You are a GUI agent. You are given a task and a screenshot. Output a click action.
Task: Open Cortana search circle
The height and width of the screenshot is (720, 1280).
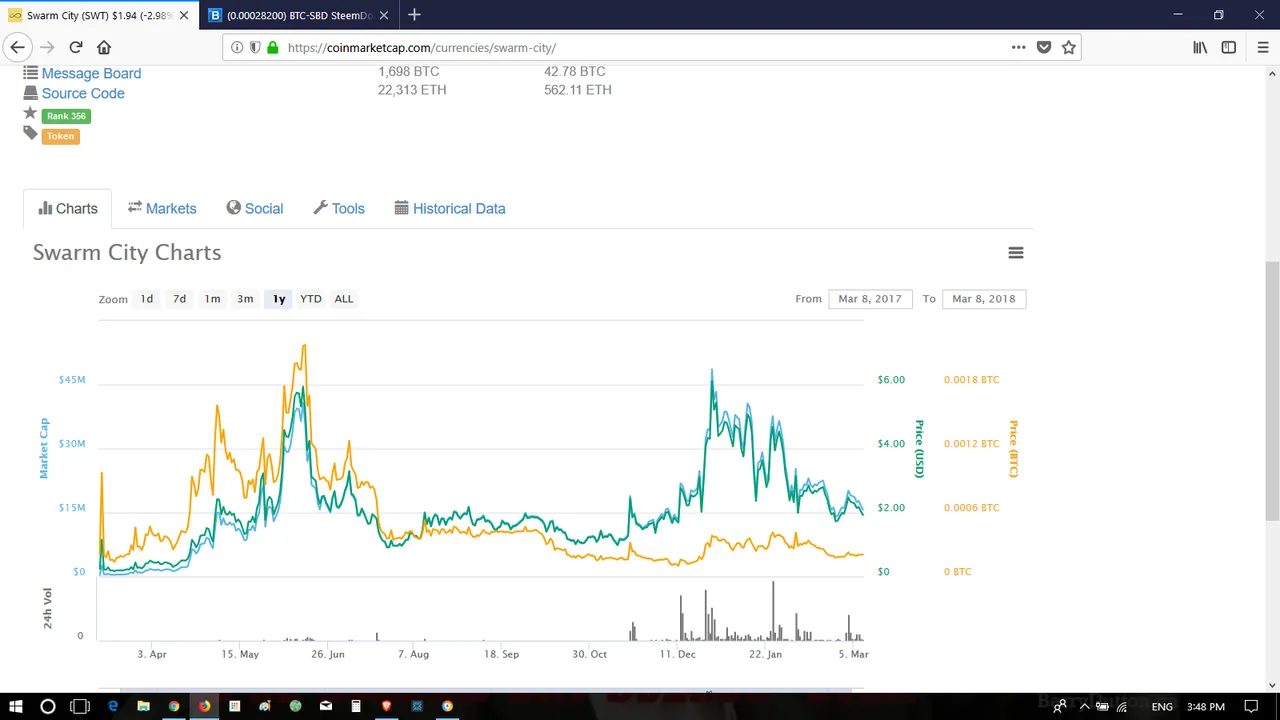47,706
